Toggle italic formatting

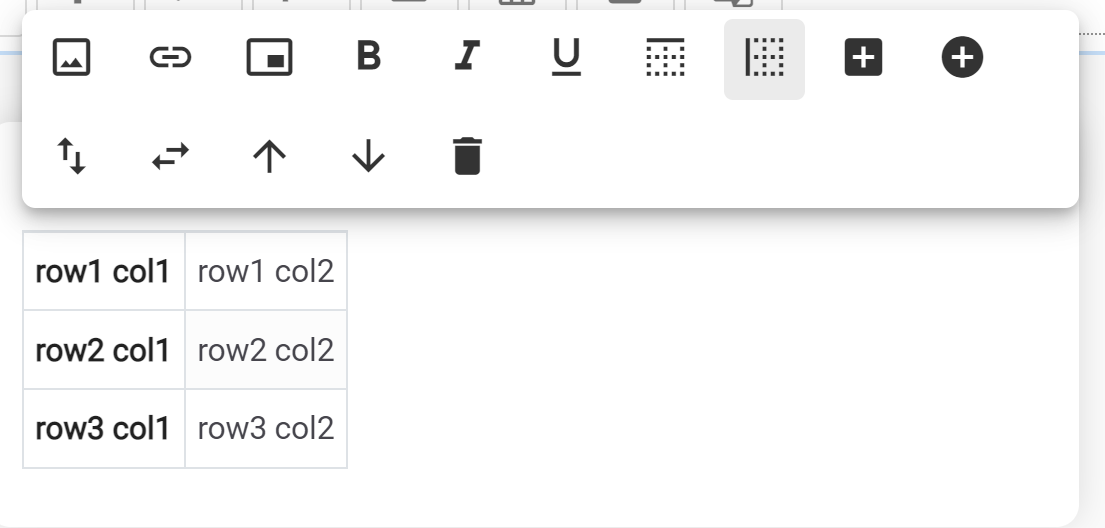tap(466, 58)
